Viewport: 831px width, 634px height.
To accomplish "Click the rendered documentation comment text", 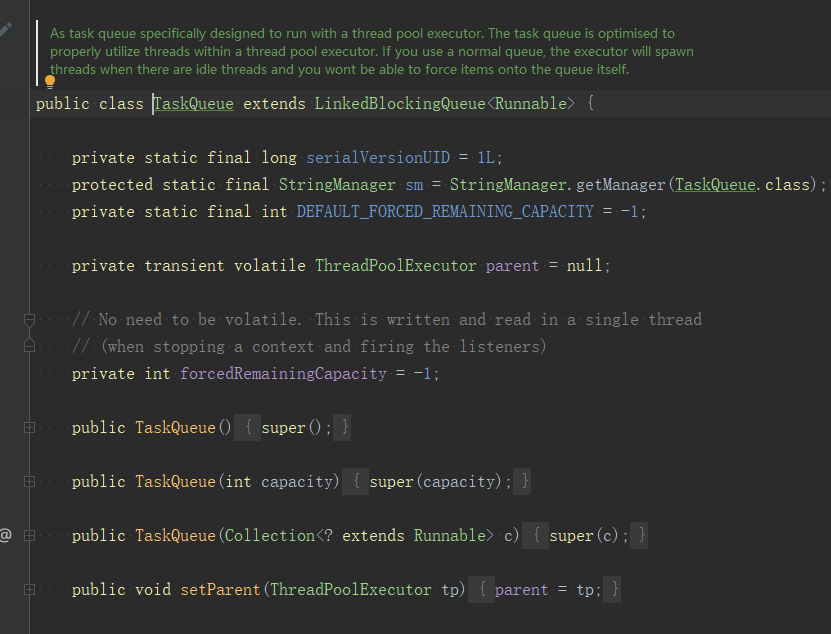I will pyautogui.click(x=372, y=51).
